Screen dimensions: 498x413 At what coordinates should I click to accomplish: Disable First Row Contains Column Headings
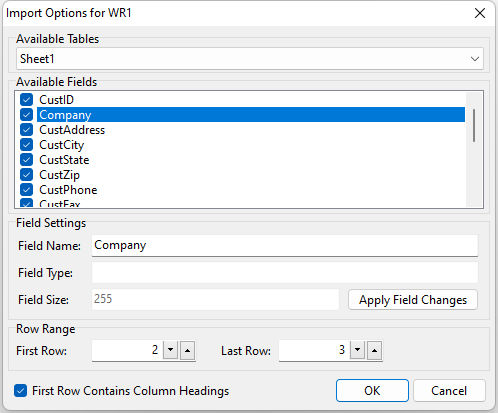pos(20,390)
